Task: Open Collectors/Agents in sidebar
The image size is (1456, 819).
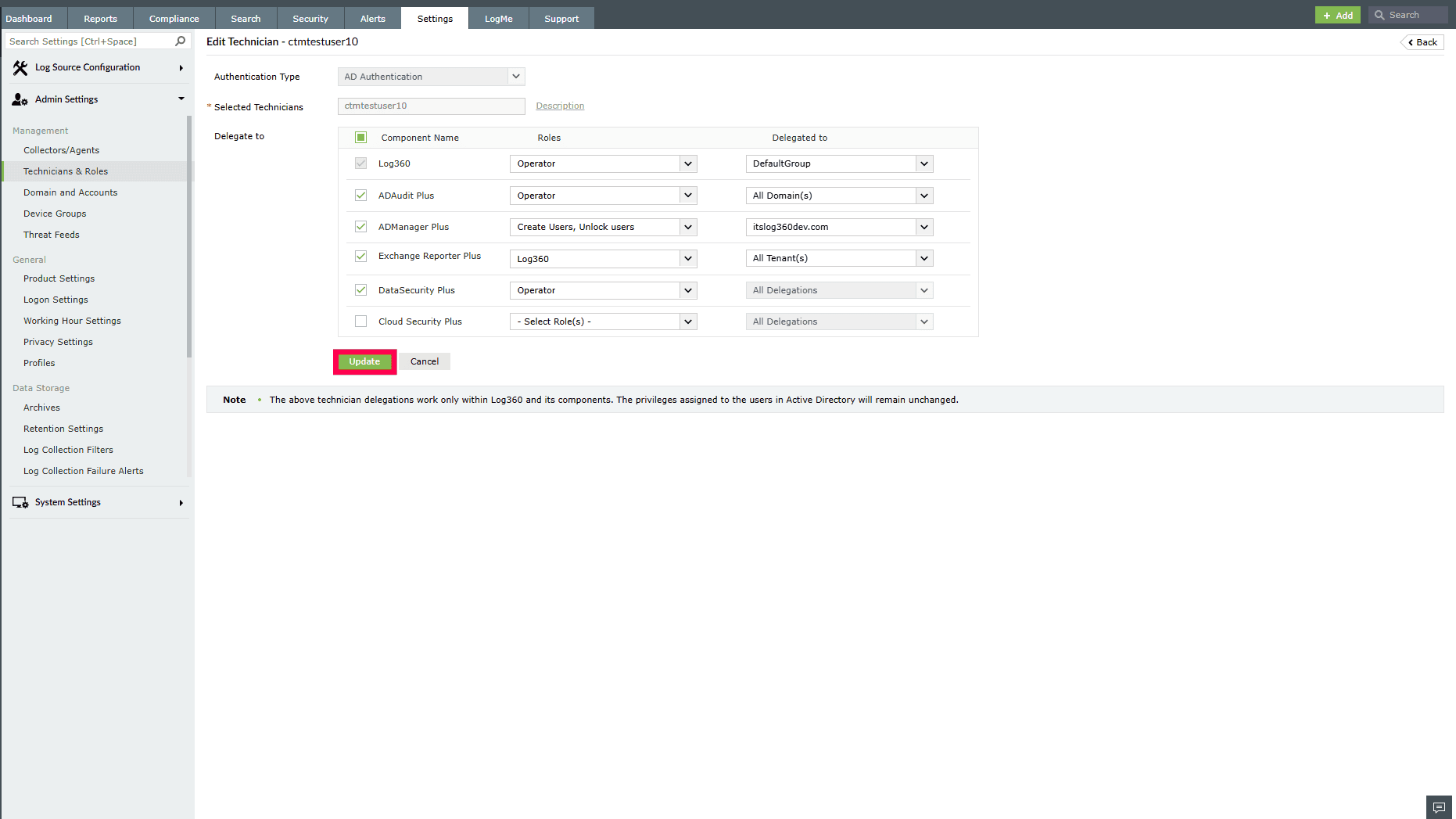Action: (62, 150)
